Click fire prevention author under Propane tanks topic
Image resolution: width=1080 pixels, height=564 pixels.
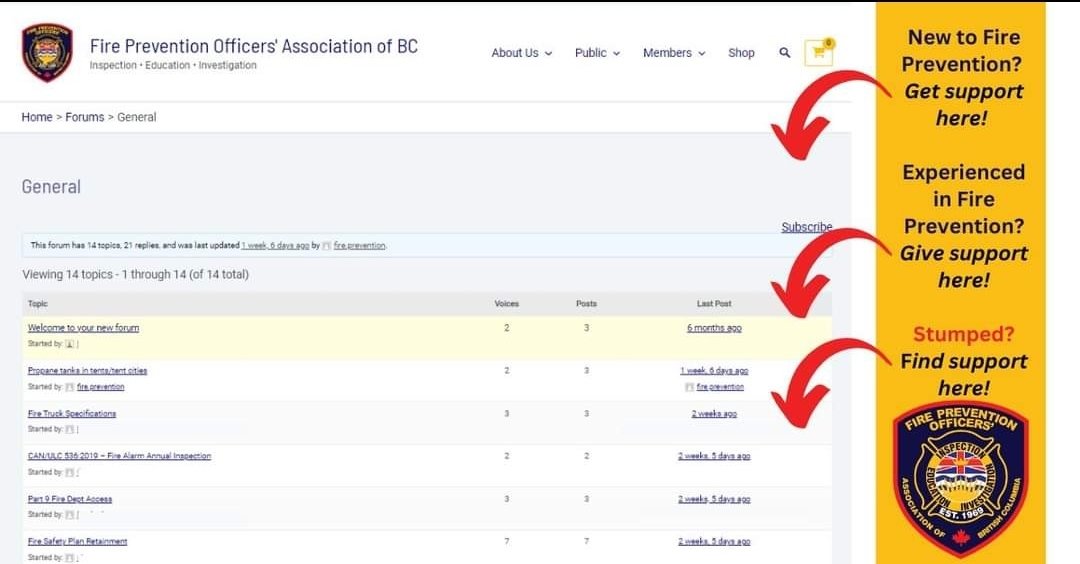101,387
